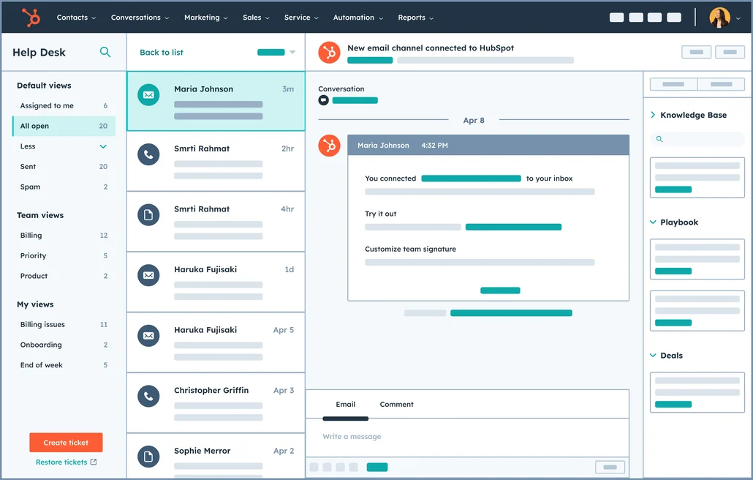
Task: Click the teal link after You connected
Action: click(471, 178)
